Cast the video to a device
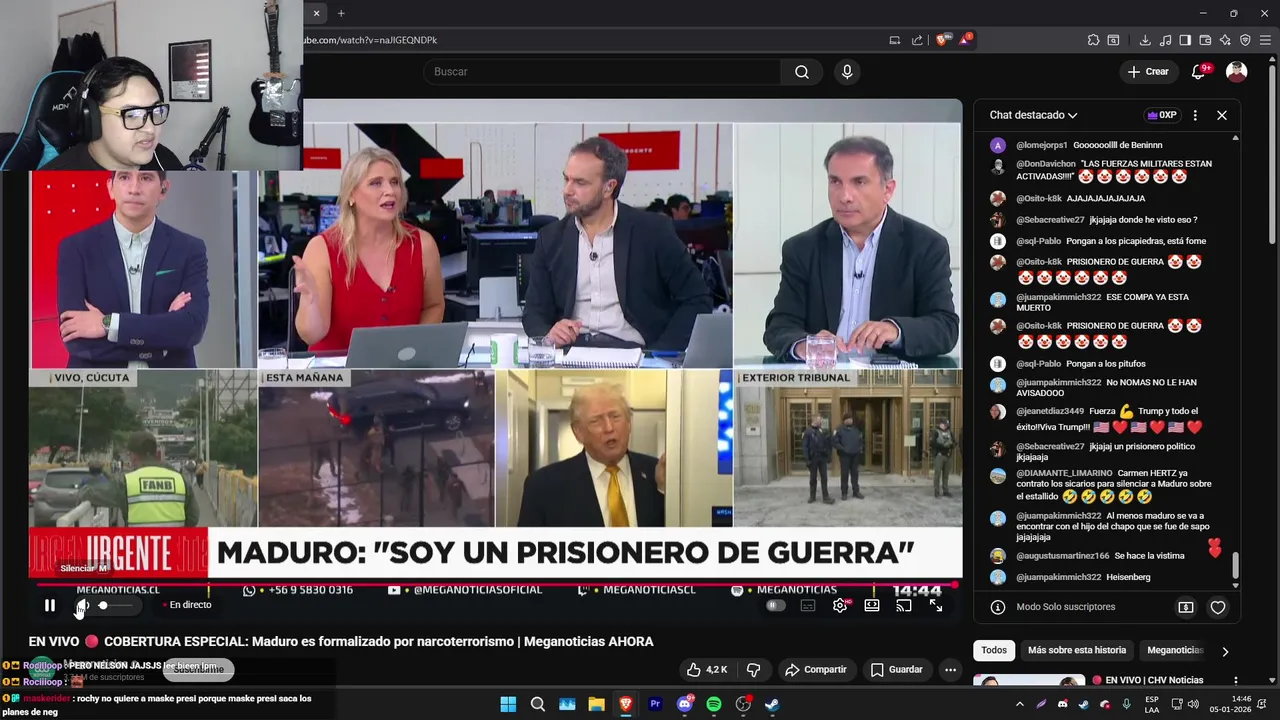 pos(904,605)
